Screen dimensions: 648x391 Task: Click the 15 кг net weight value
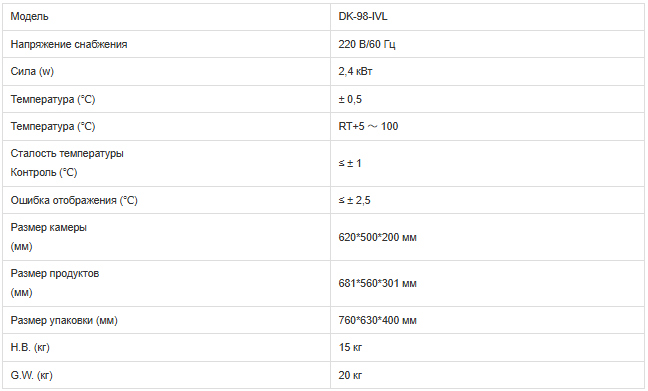350,347
